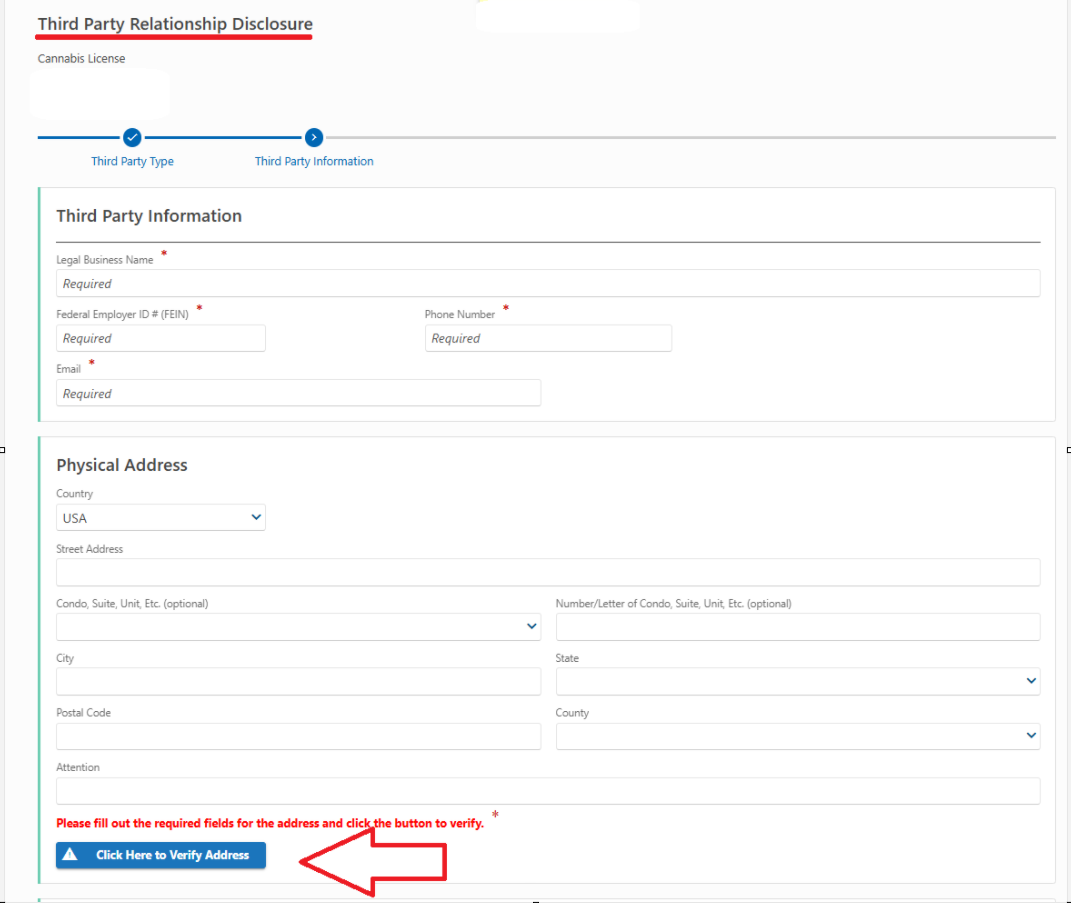Expand the Condo, Suite, Unit type dropdown

click(x=298, y=627)
